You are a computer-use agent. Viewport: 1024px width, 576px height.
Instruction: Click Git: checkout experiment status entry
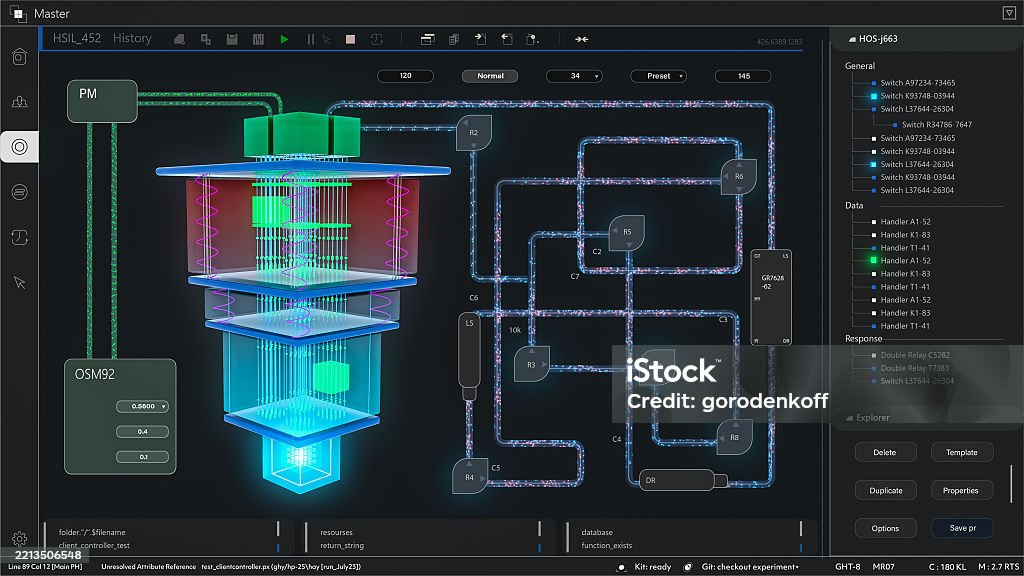(750, 567)
